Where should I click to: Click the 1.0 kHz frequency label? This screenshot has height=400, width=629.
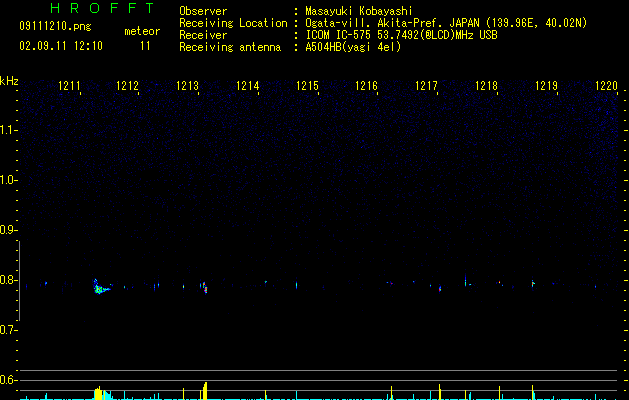(8, 180)
